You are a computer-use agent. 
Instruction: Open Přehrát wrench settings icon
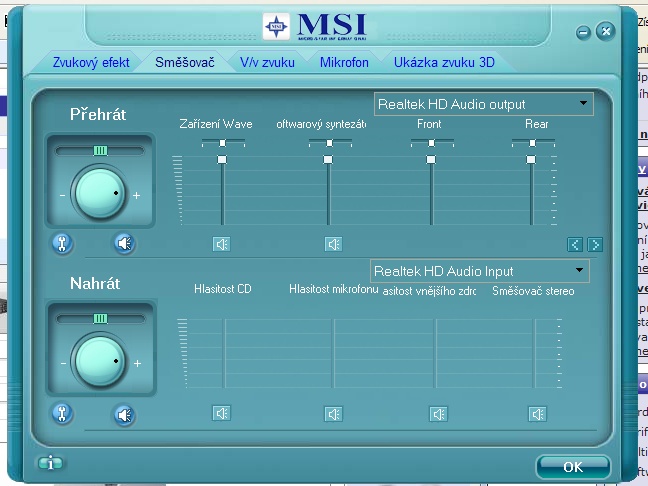[x=62, y=243]
